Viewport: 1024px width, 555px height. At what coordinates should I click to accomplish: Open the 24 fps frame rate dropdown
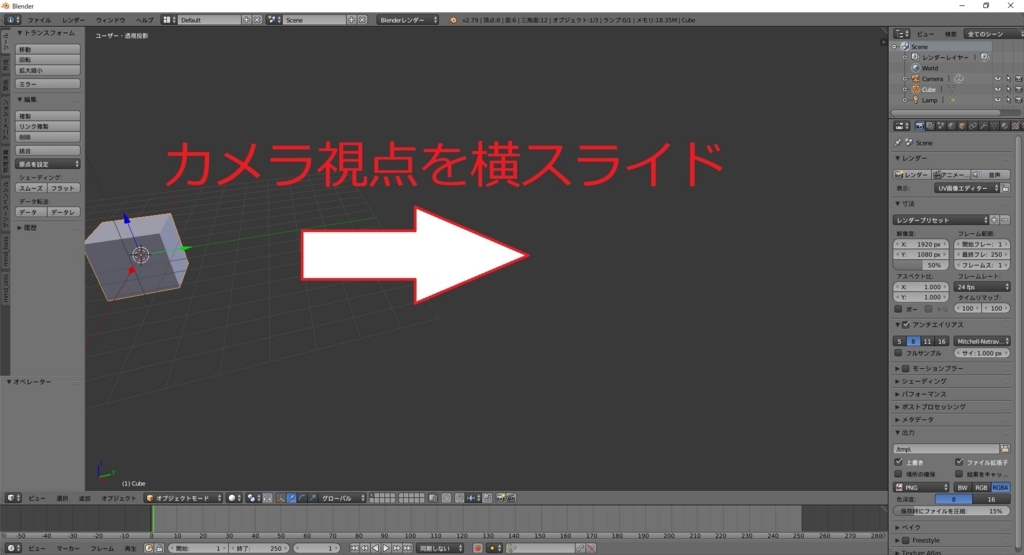click(982, 287)
